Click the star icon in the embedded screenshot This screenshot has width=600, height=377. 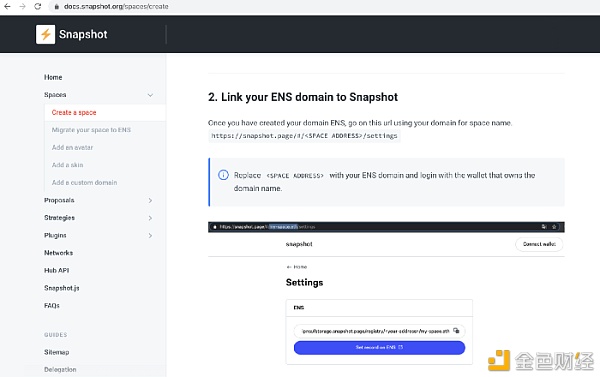click(x=554, y=227)
